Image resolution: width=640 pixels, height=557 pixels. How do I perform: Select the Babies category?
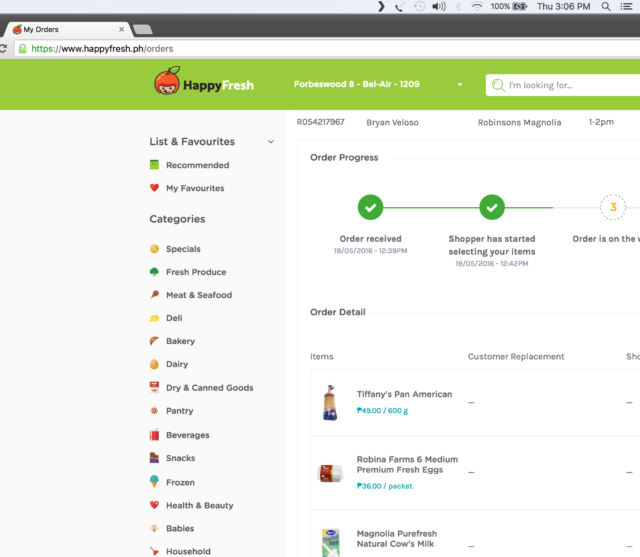[180, 528]
